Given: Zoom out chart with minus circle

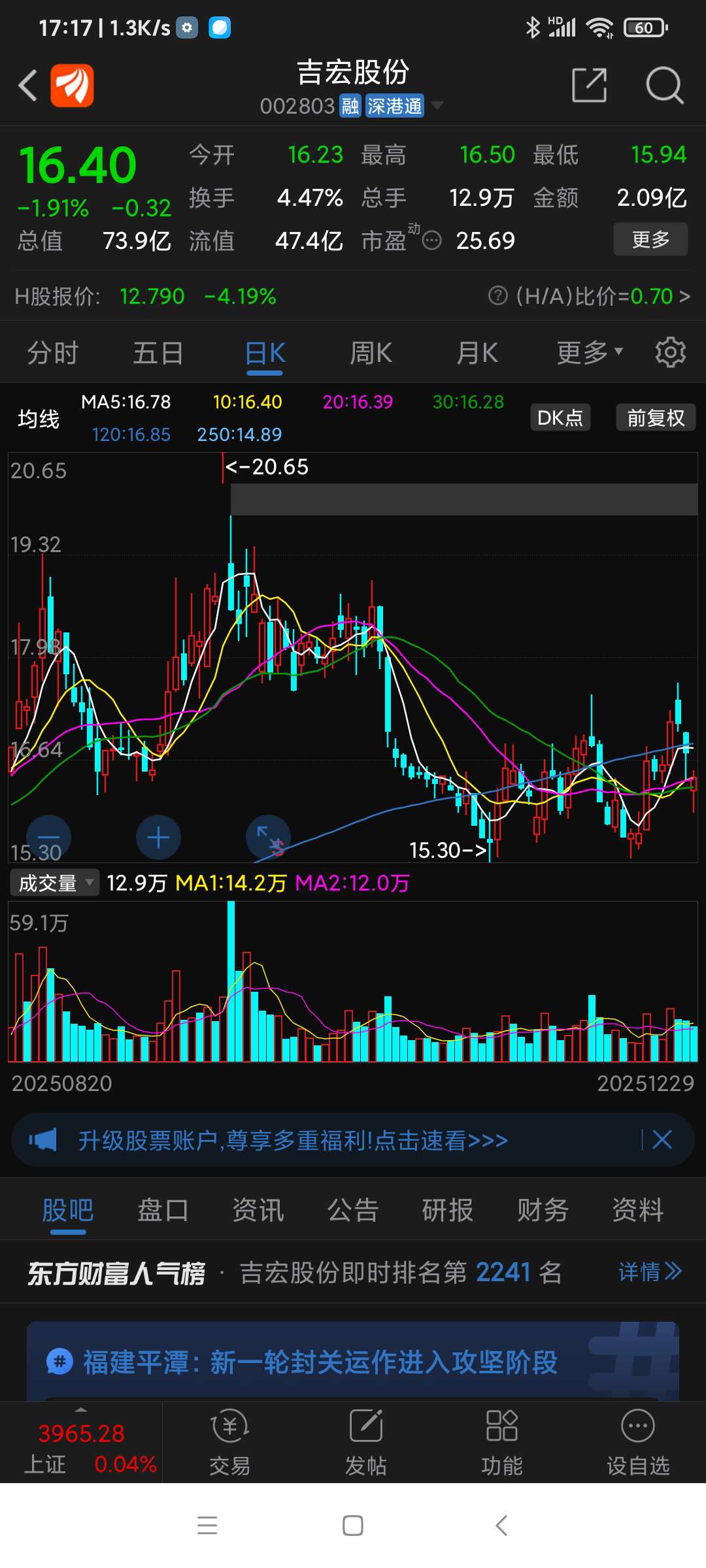Looking at the screenshot, I should point(49,838).
